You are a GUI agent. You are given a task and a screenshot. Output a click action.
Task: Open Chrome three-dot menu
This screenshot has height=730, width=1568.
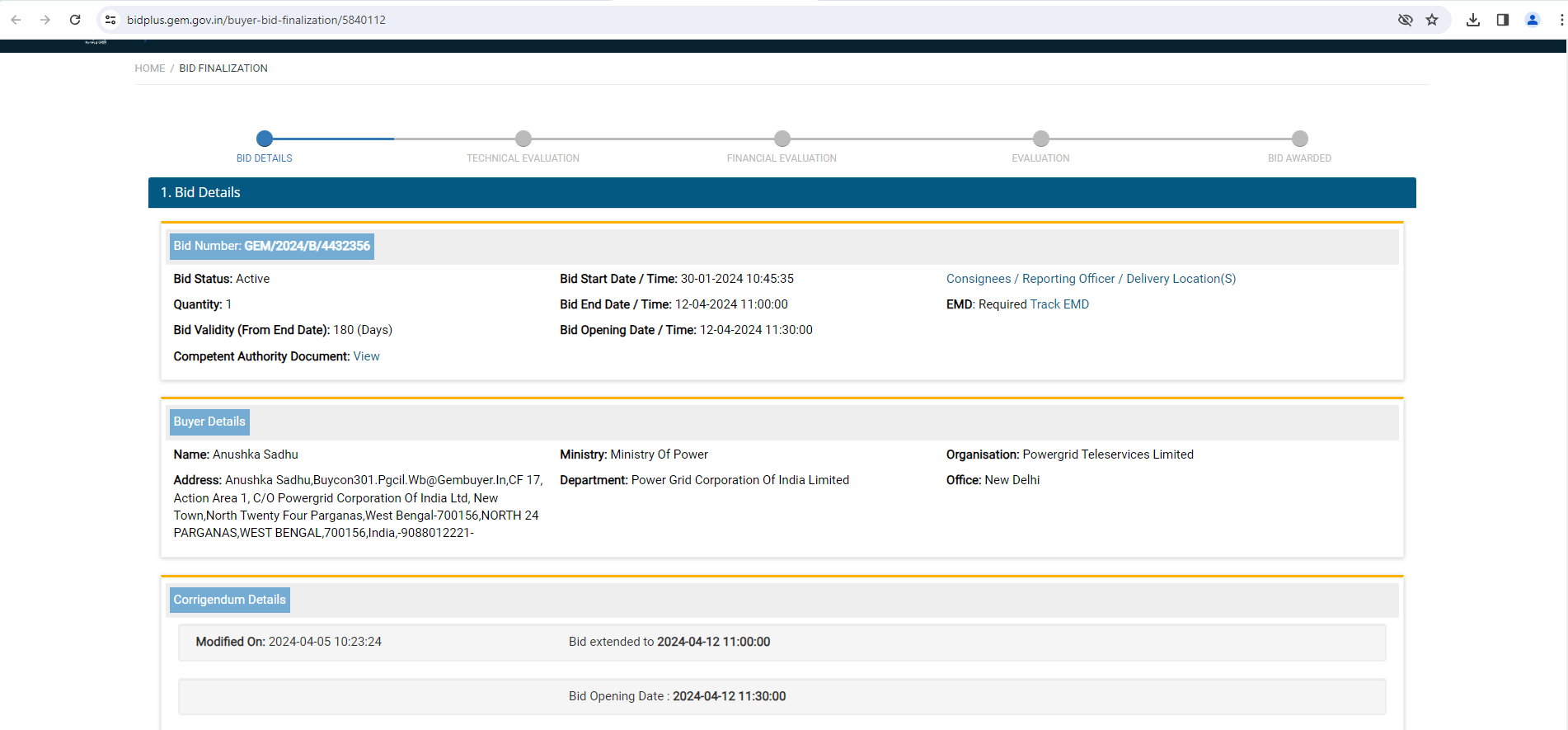1561,20
